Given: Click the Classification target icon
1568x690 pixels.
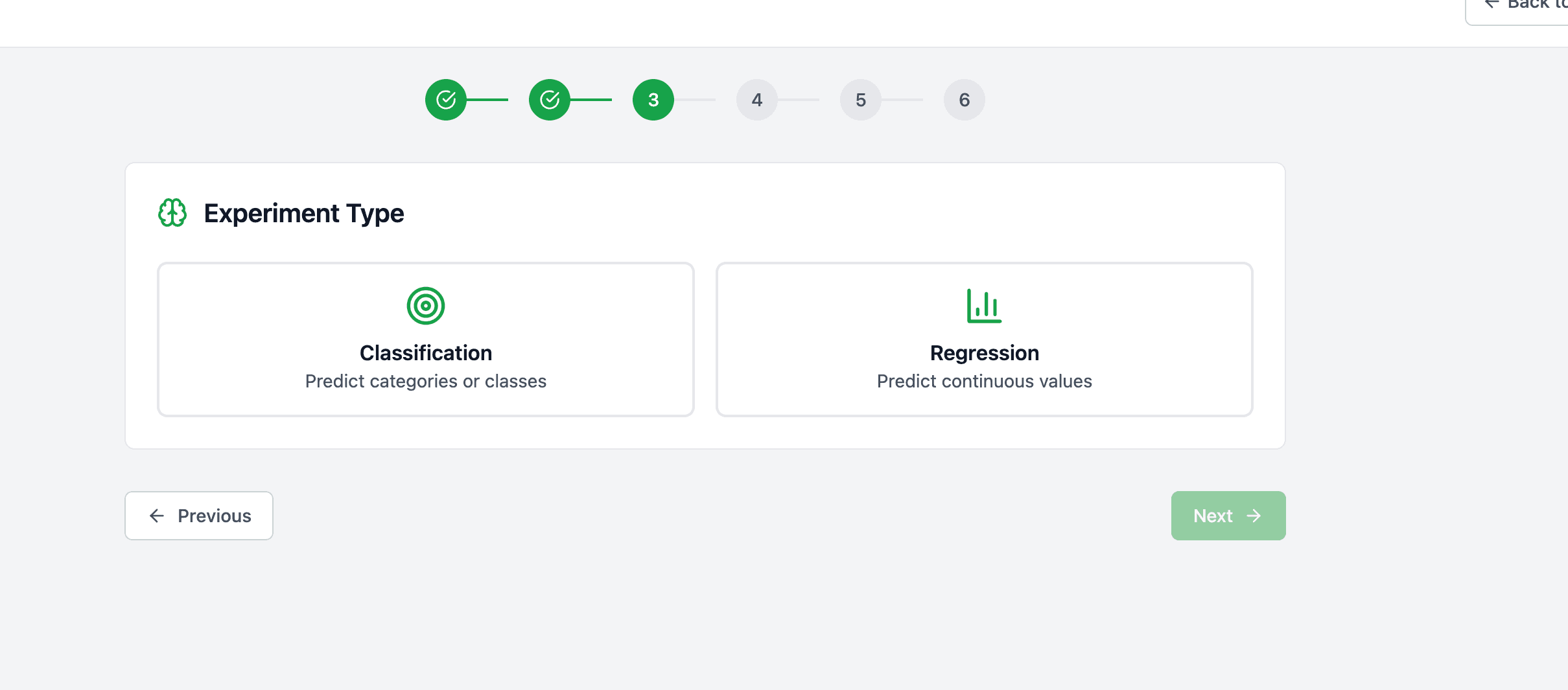Looking at the screenshot, I should (x=426, y=306).
